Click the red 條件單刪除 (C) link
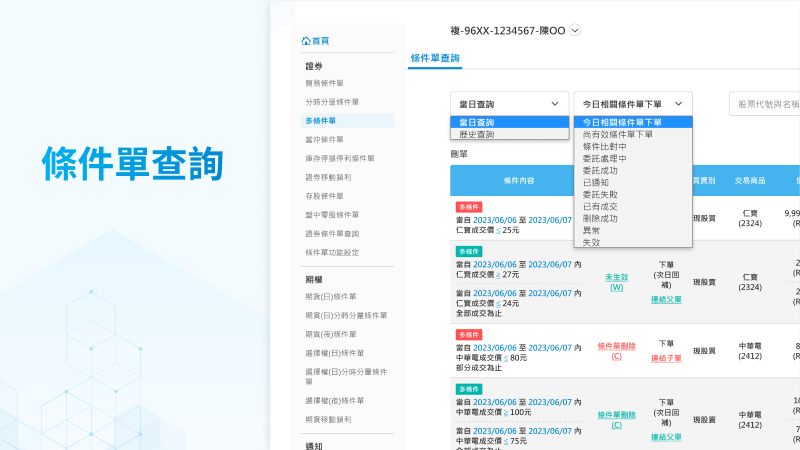The height and width of the screenshot is (450, 800). point(616,351)
